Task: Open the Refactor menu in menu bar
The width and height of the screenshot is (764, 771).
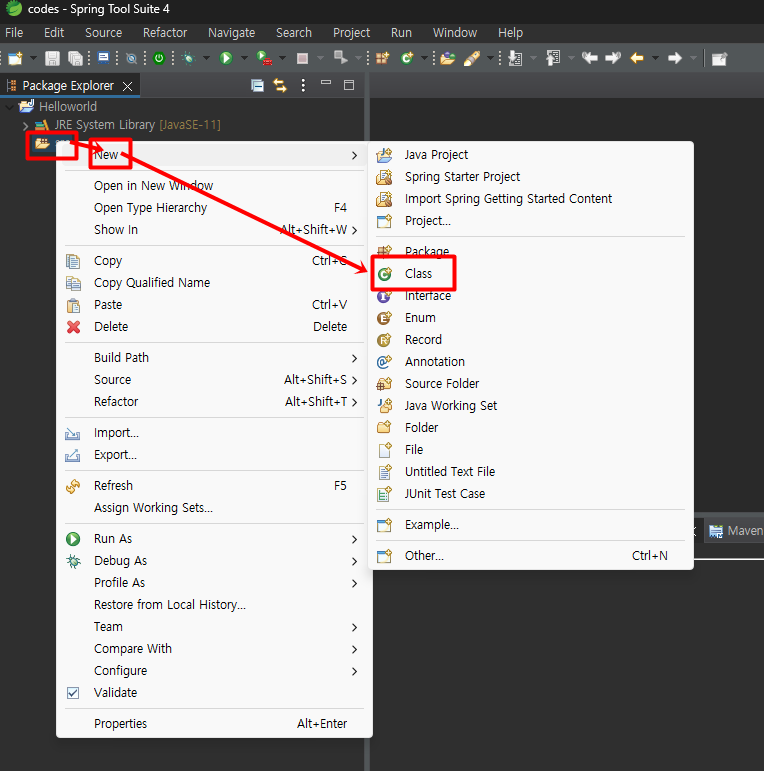Action: tap(165, 33)
